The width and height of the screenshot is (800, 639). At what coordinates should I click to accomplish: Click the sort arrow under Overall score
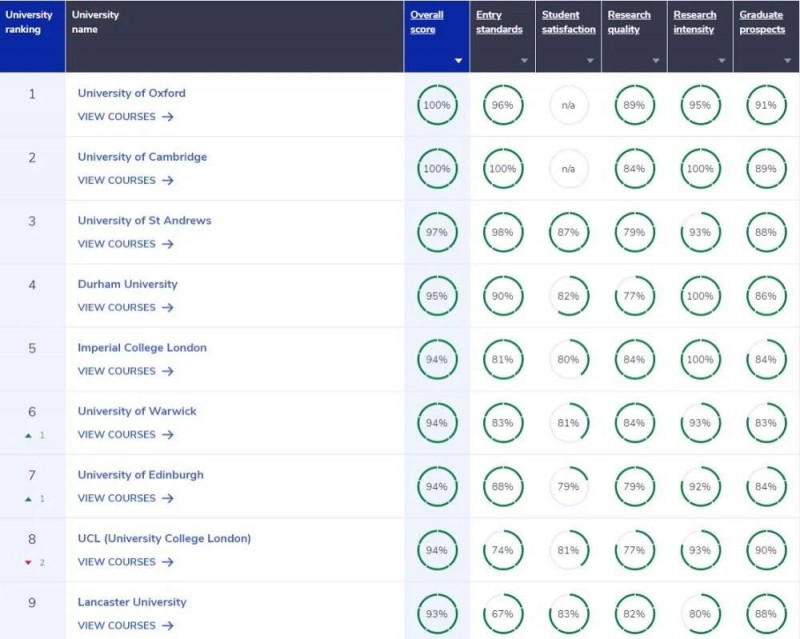pyautogui.click(x=458, y=61)
